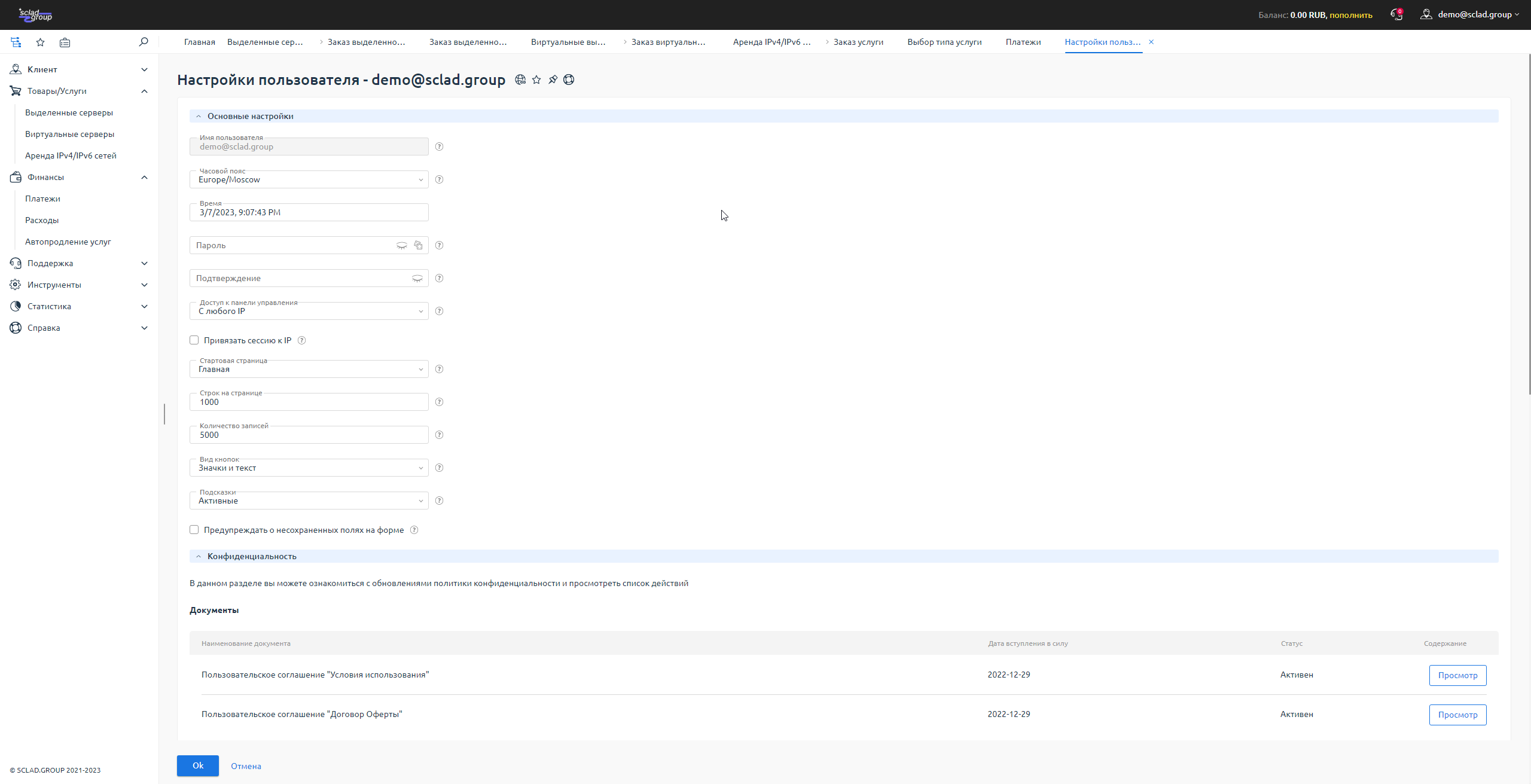Screen dimensions: 1531x784
Task: Click the blue Ok button
Action: [x=198, y=765]
